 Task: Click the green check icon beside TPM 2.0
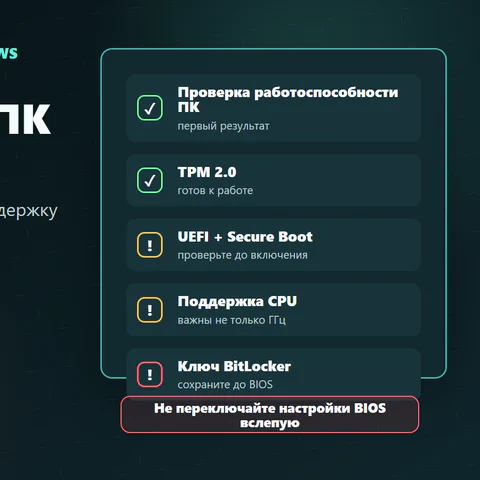pyautogui.click(x=150, y=180)
